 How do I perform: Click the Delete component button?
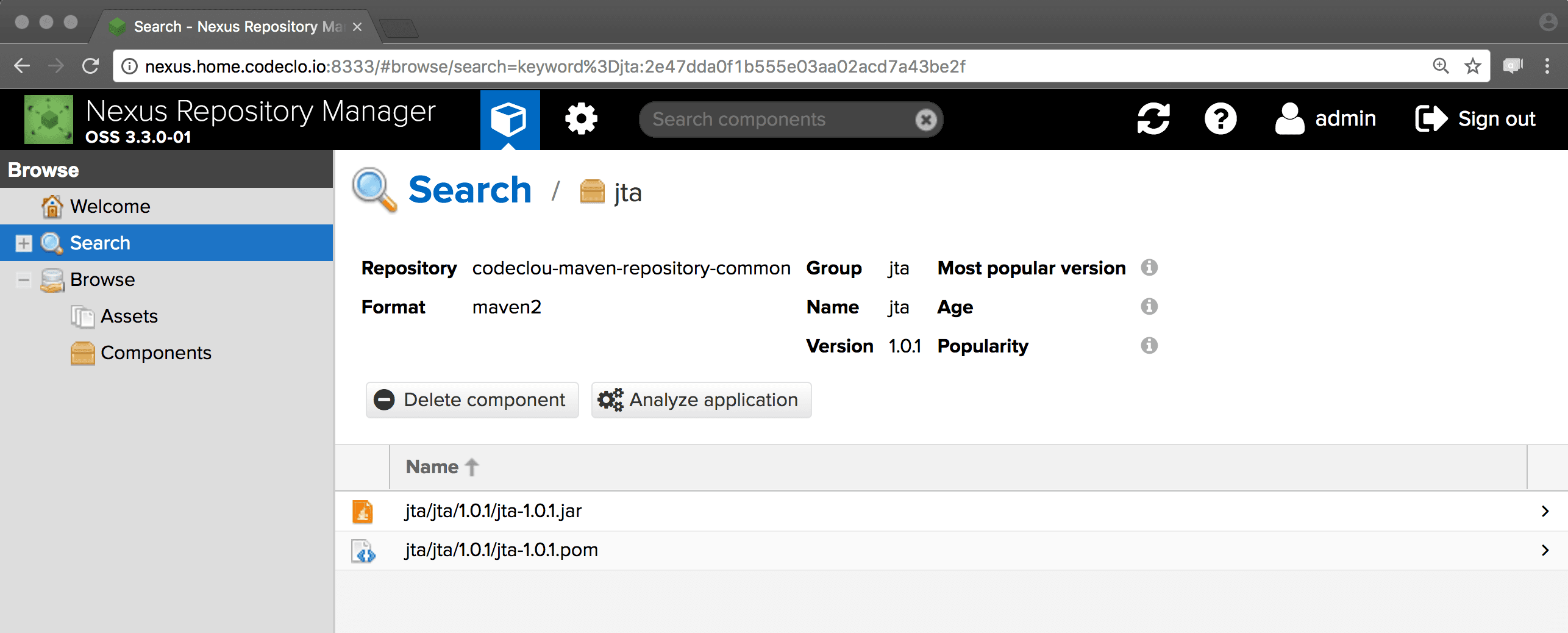click(x=472, y=400)
